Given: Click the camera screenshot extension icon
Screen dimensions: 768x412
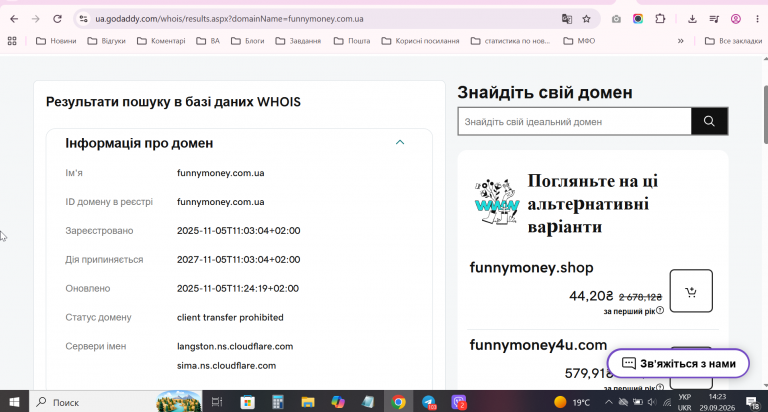Looking at the screenshot, I should 616,19.
